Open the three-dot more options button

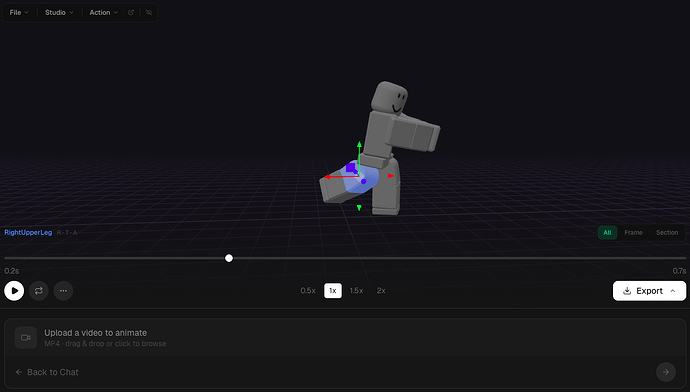[63, 291]
